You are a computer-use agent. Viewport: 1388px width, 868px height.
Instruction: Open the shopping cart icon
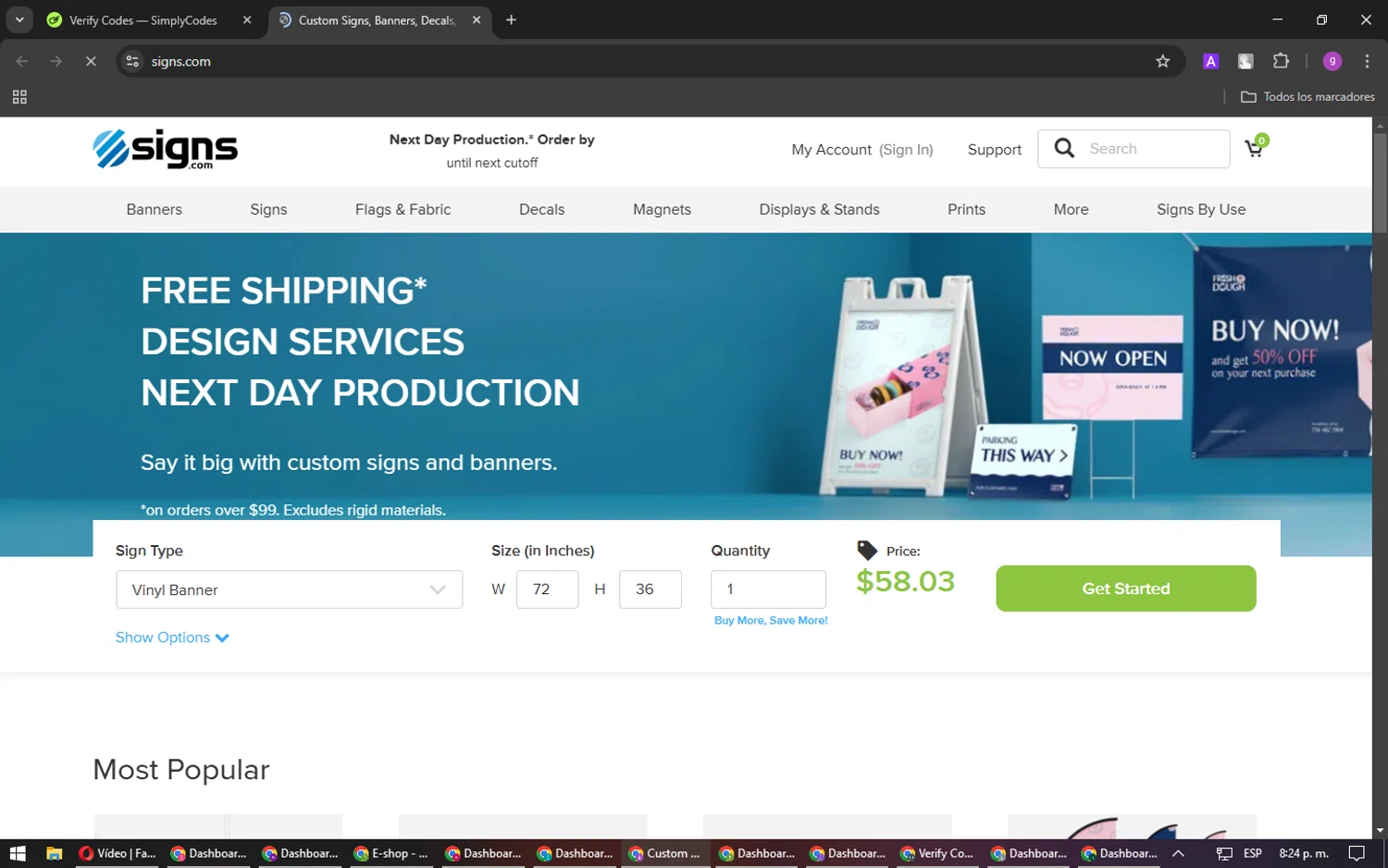point(1255,147)
